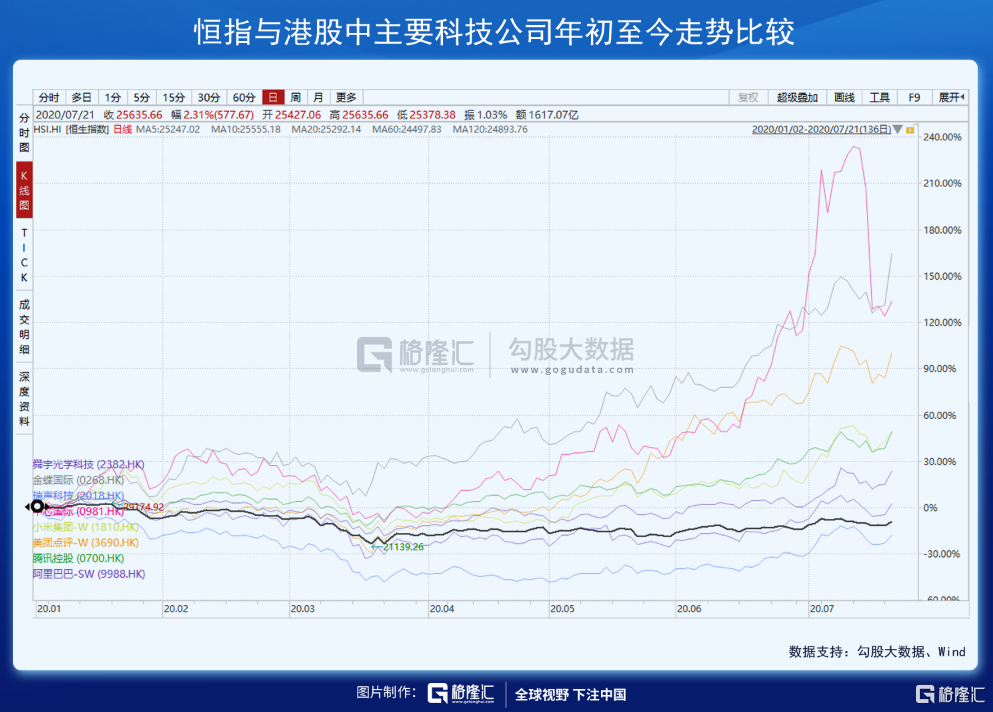Click the turnover 1617.07亿 value

553,115
